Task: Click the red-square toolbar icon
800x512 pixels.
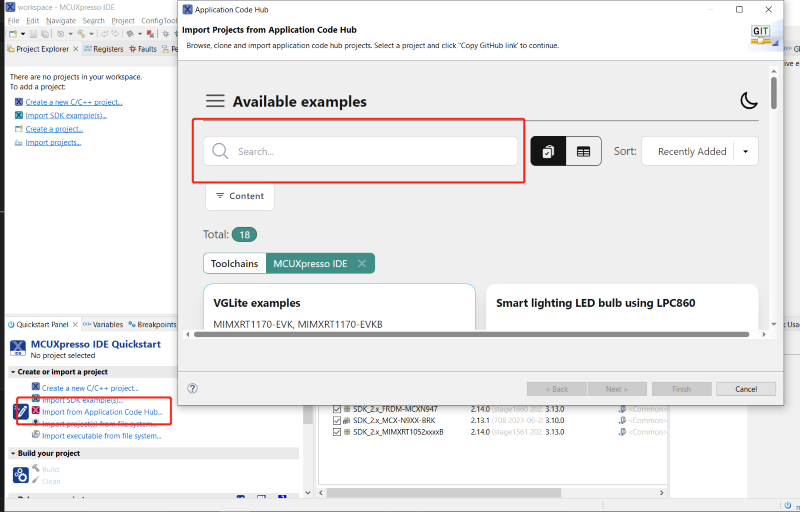Action: point(150,34)
